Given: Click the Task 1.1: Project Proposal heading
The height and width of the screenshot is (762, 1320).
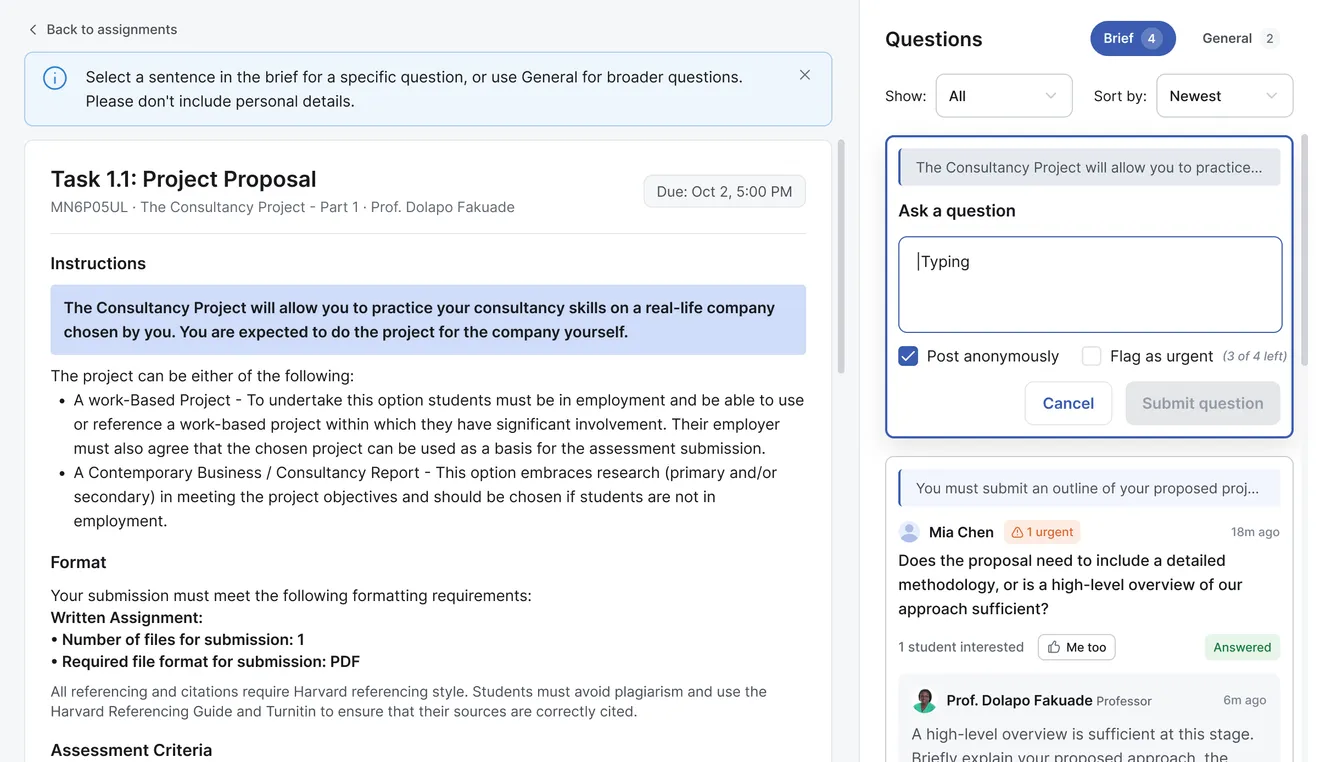Looking at the screenshot, I should click(x=184, y=179).
